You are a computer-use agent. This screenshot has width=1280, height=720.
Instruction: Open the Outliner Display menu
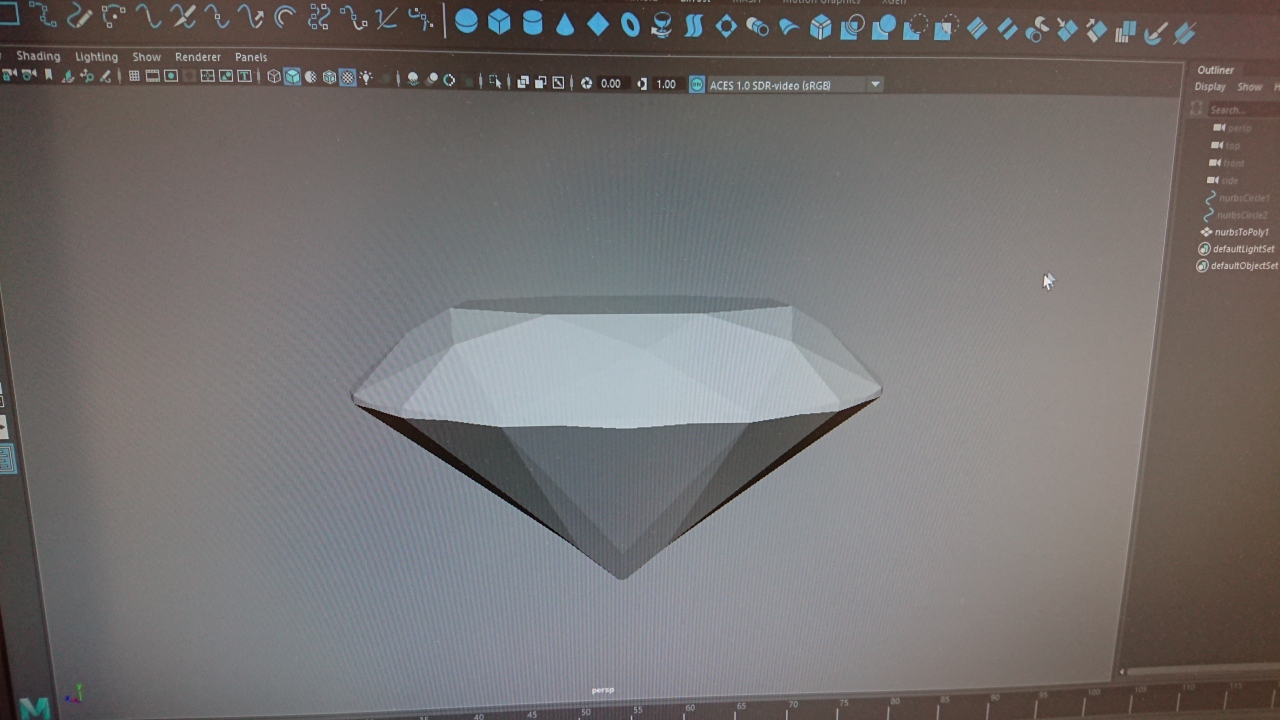click(1210, 87)
